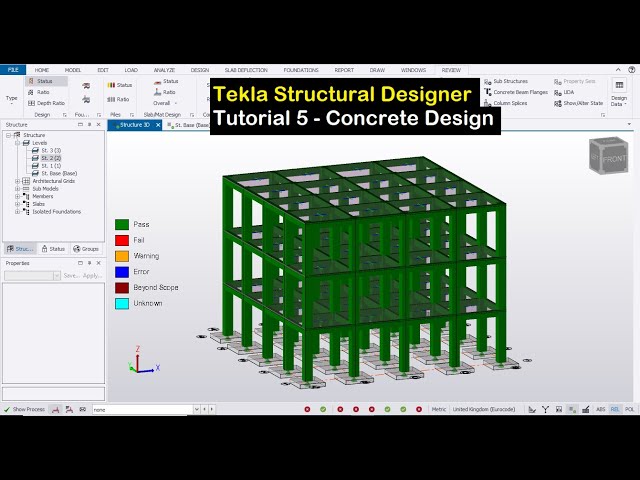Open the 'none' status bar dropdown

(196, 409)
